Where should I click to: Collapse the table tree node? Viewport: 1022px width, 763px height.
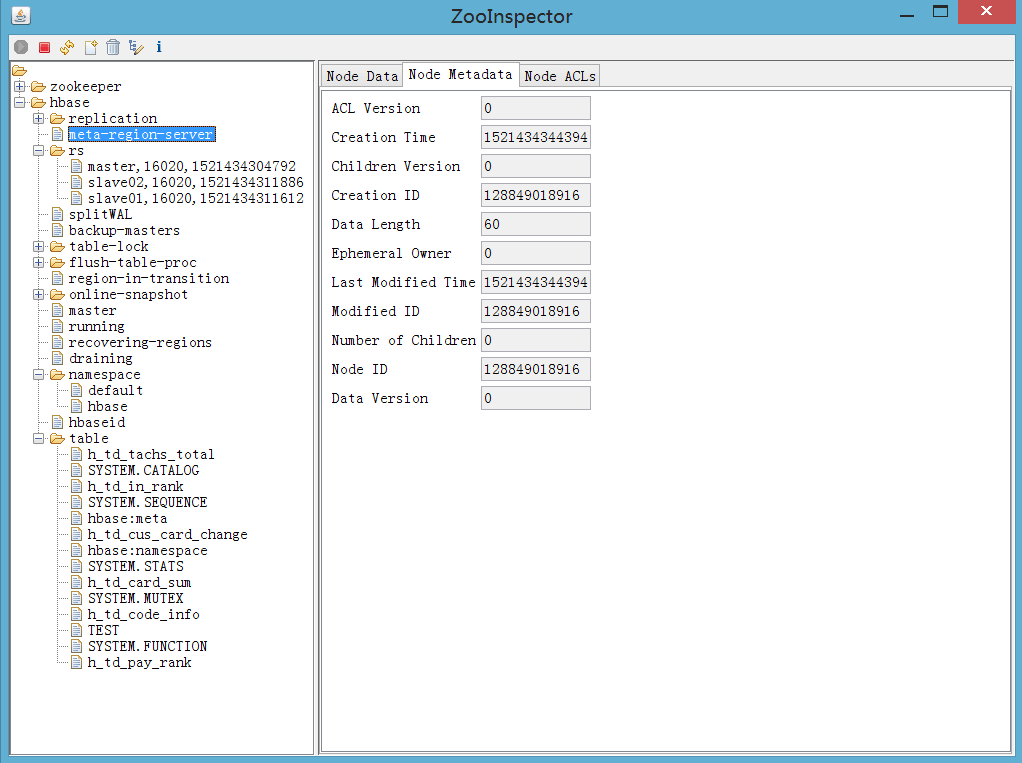click(x=38, y=439)
